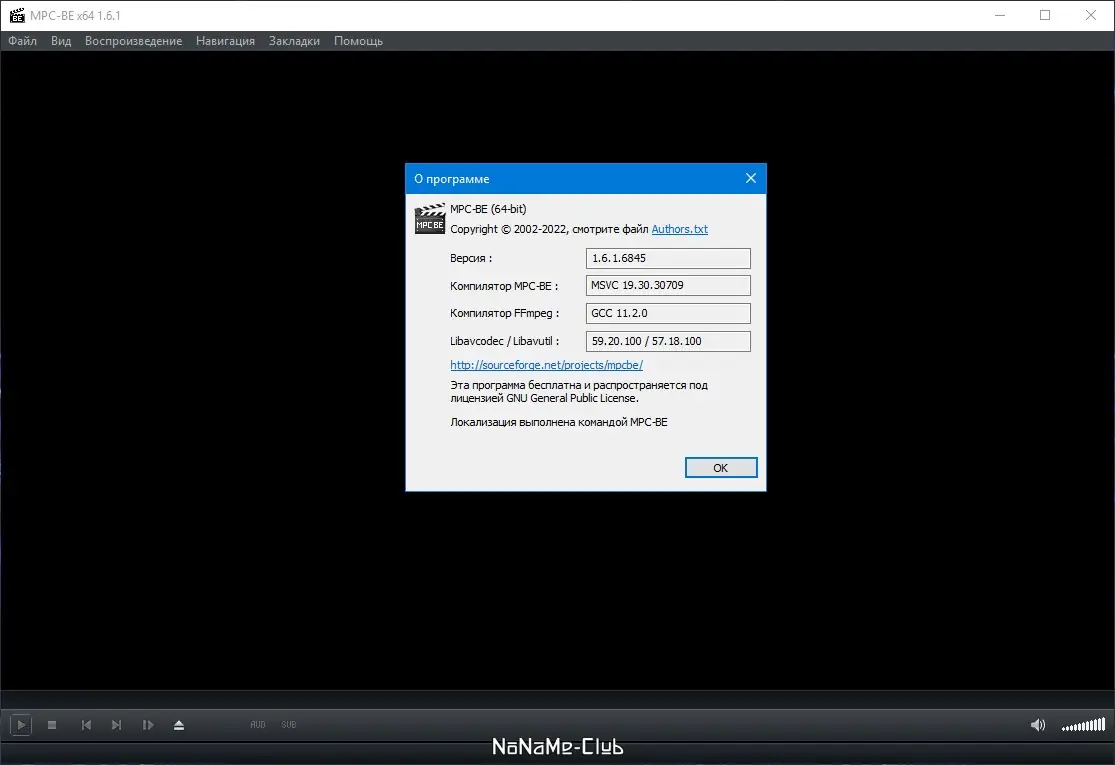
Task: Open the Навигация menu
Action: [225, 41]
